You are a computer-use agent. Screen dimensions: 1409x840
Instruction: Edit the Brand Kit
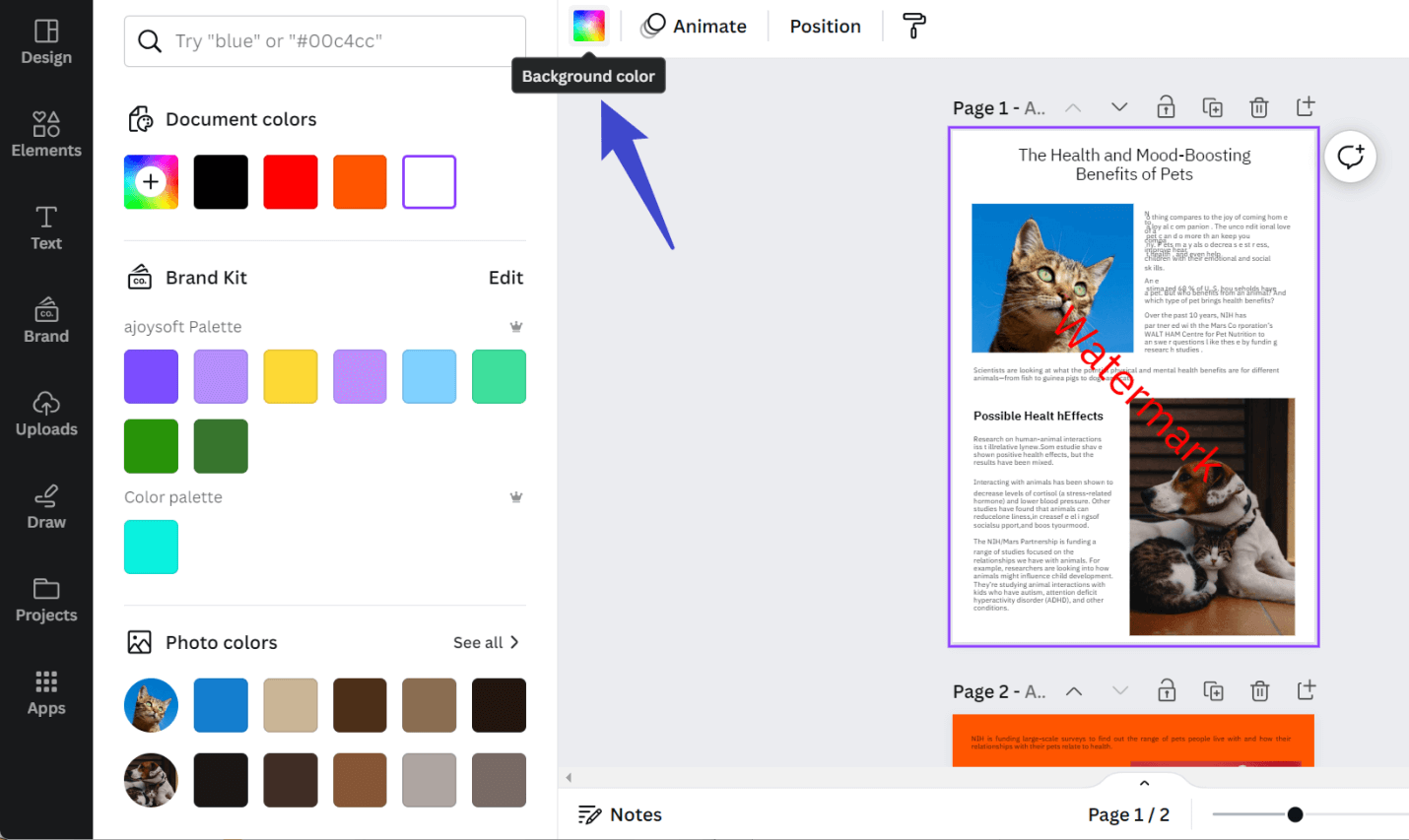[505, 278]
